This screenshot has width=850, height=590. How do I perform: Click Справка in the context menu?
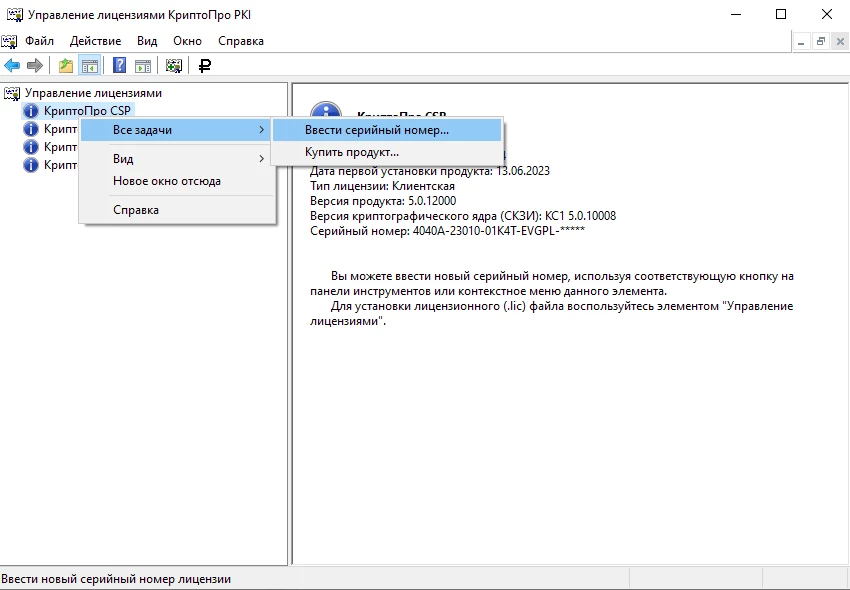(x=136, y=210)
